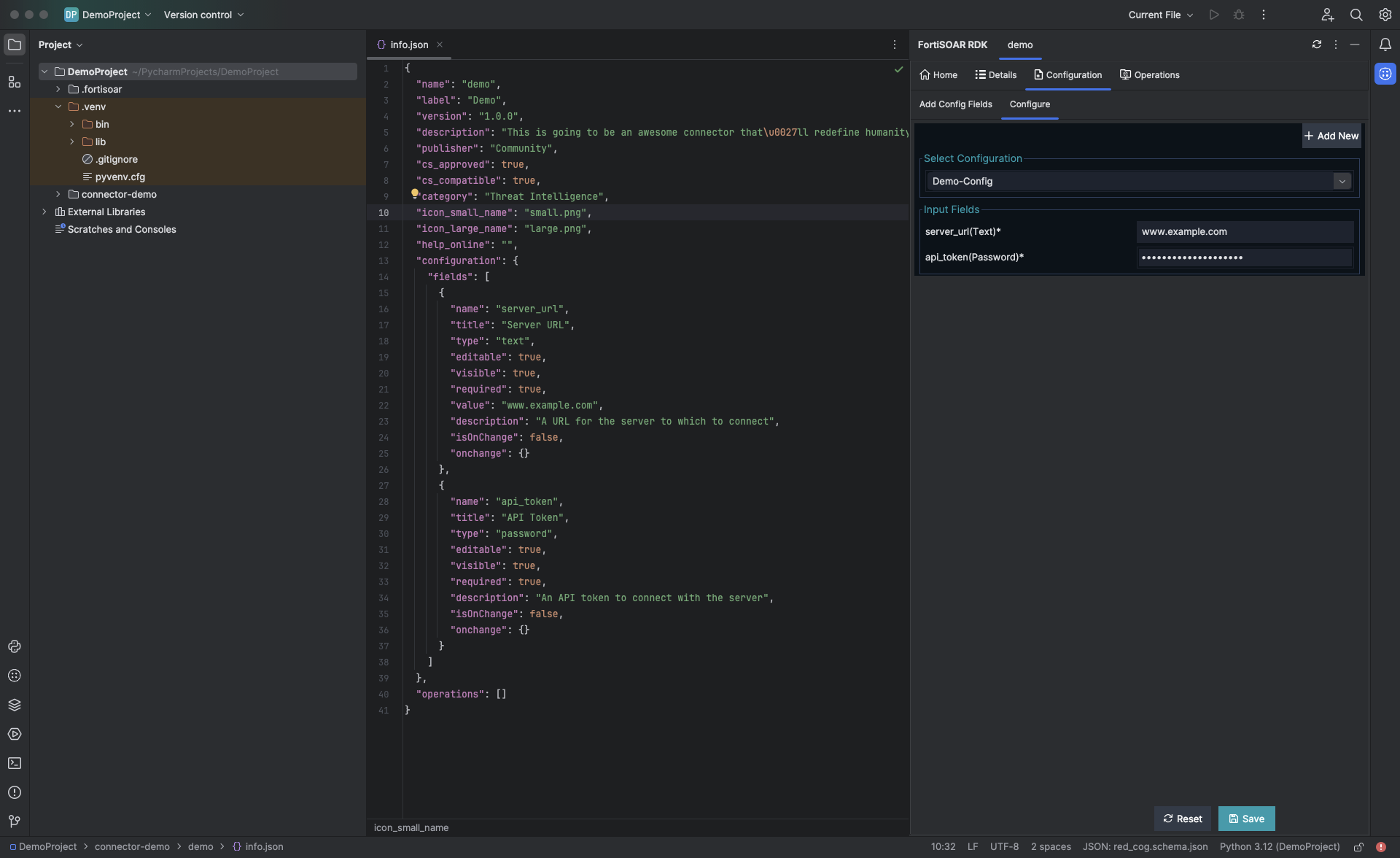Switch to Add Config Fields tab
The width and height of the screenshot is (1400, 858).
tap(955, 104)
